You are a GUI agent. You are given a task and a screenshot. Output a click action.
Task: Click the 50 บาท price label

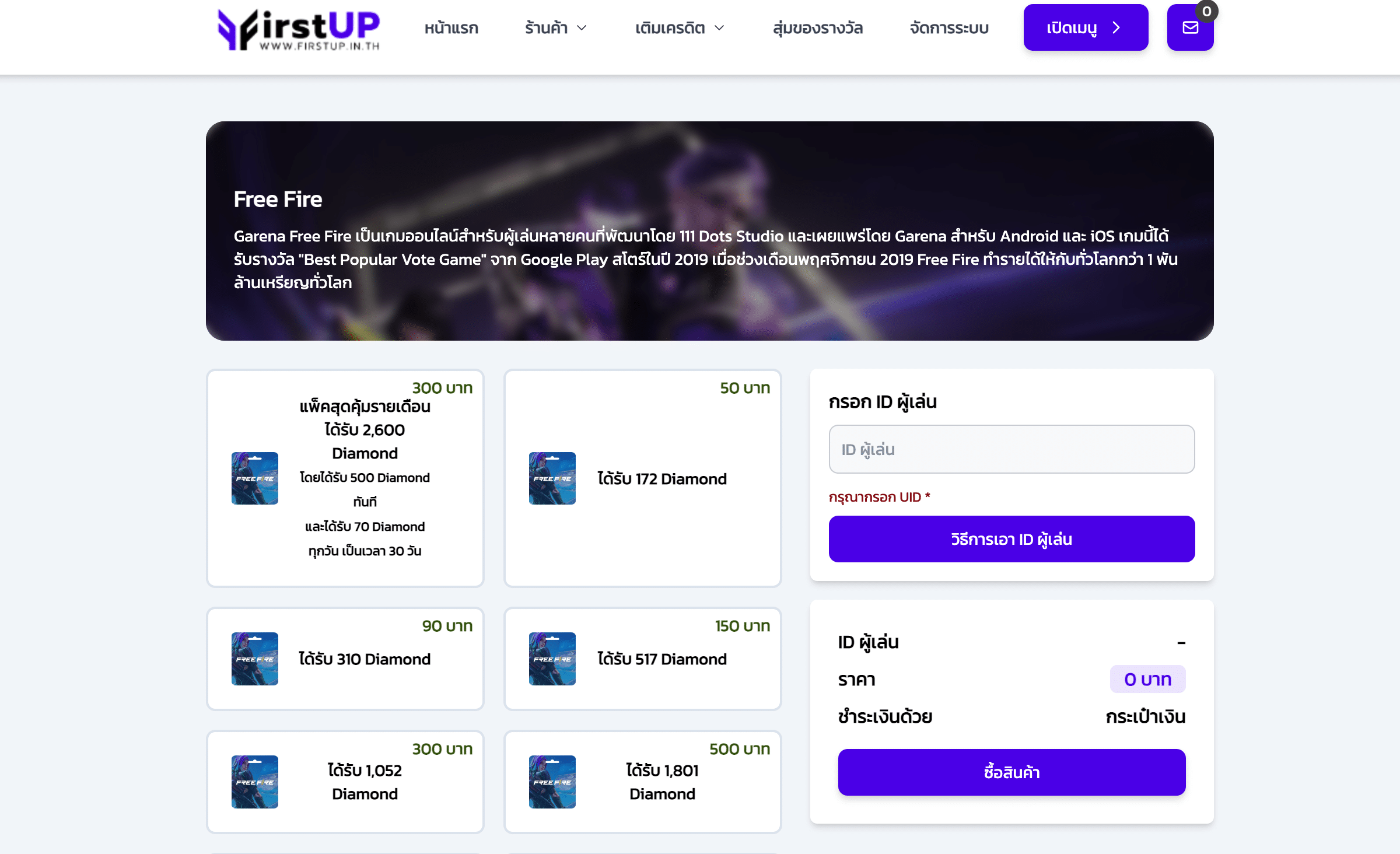tap(745, 388)
